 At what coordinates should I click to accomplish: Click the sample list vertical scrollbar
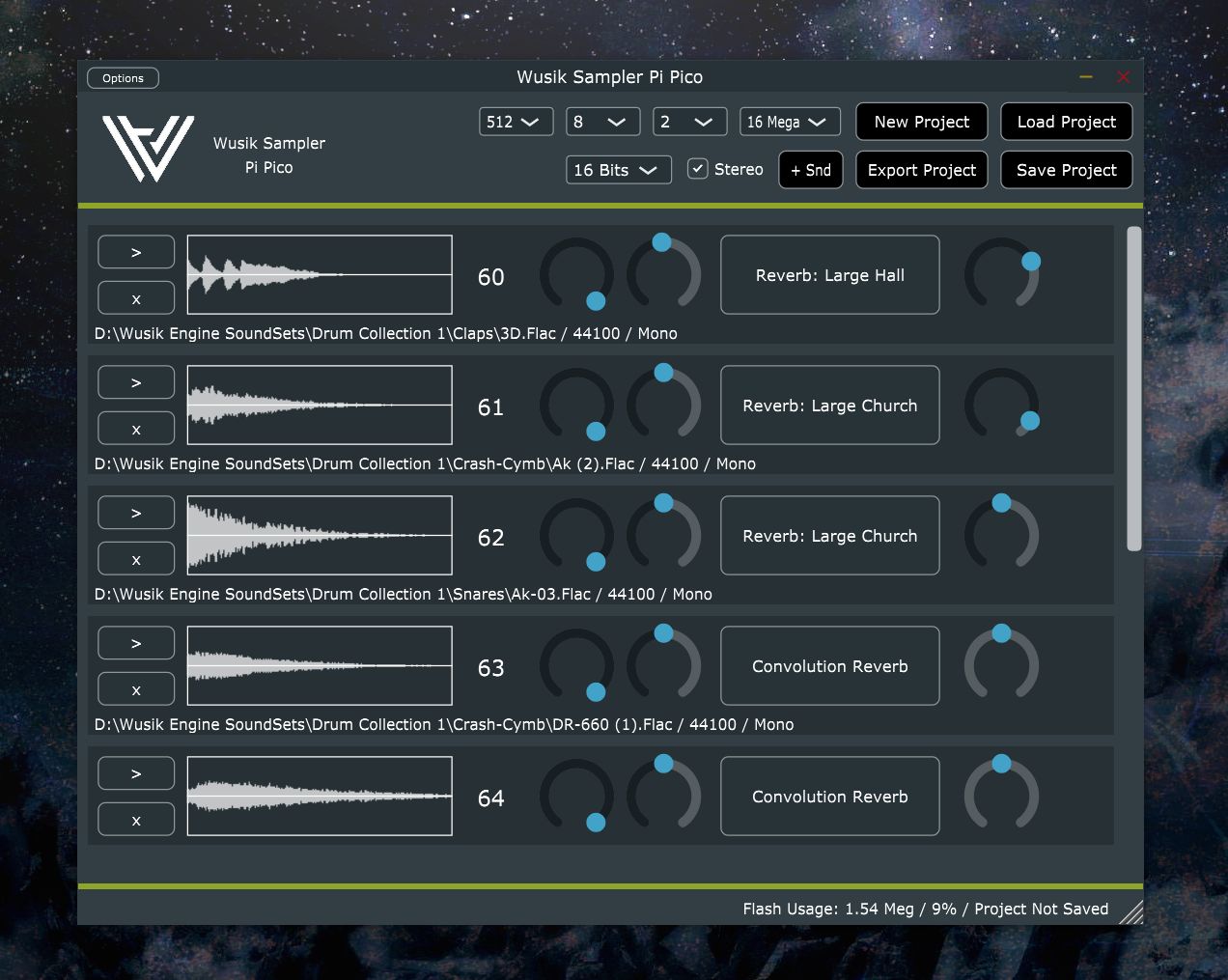coord(1134,389)
